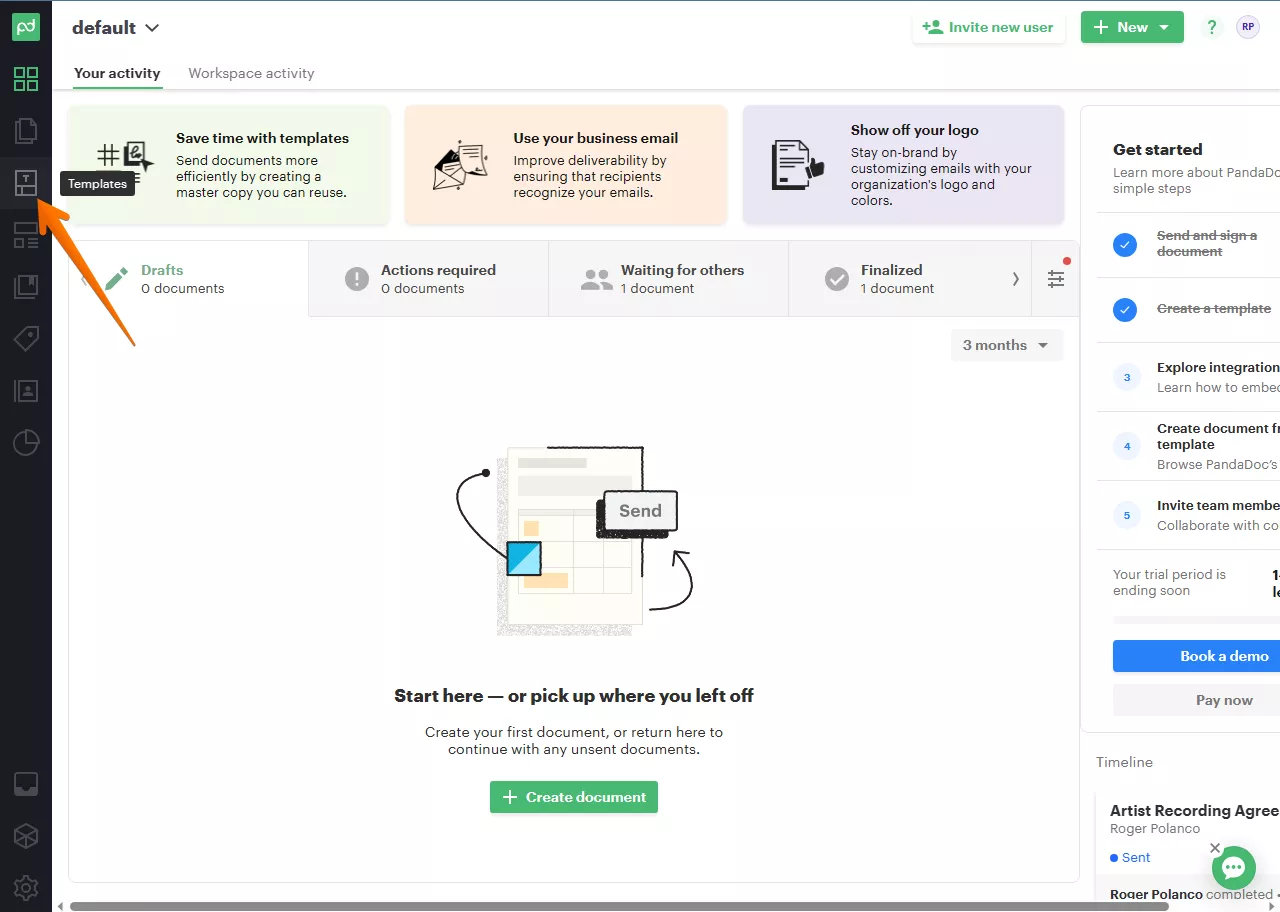Open Settings gear in sidebar
This screenshot has width=1280, height=912.
26,887
